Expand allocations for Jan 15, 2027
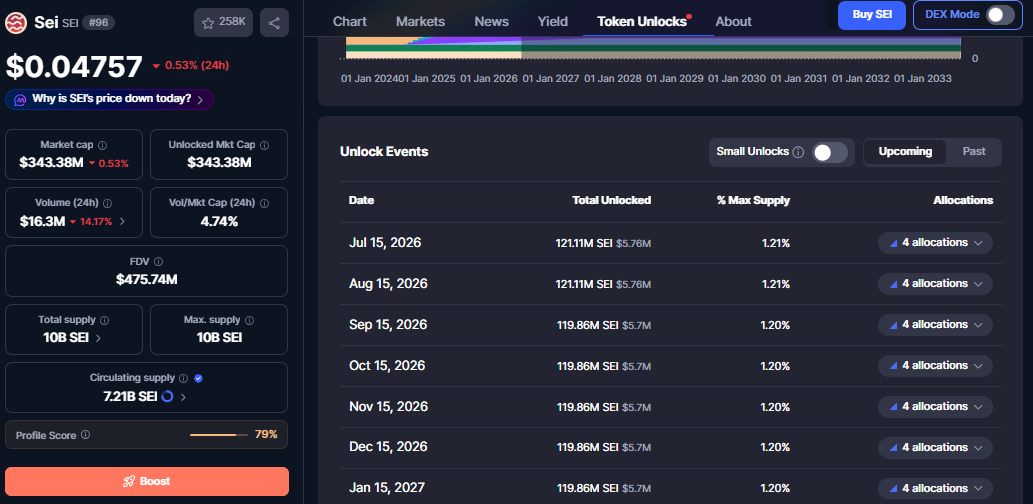Screen dimensions: 1033x504 pos(935,488)
